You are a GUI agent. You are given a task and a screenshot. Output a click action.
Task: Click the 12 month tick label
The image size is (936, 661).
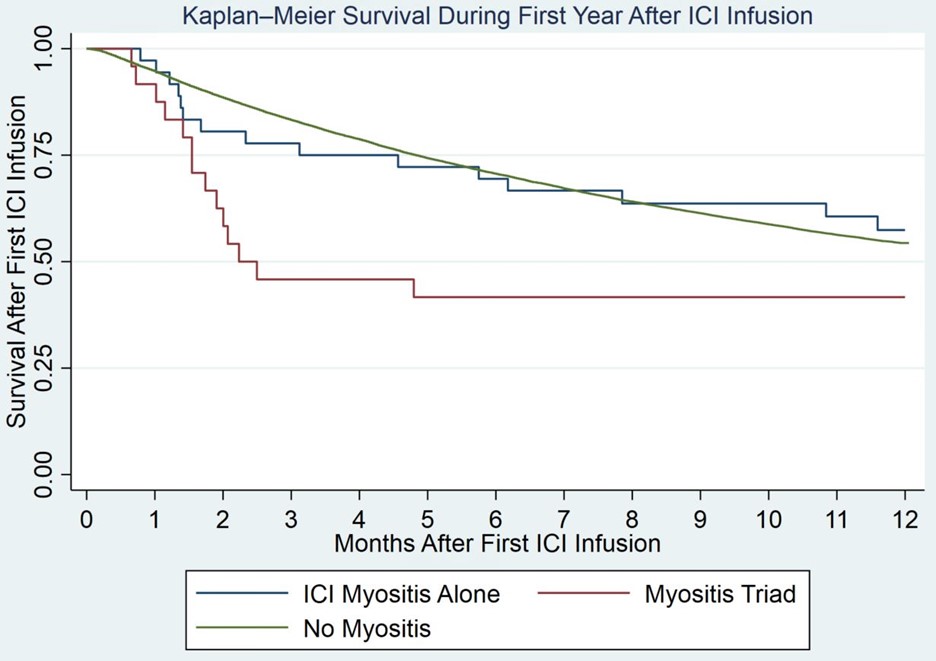[x=904, y=520]
